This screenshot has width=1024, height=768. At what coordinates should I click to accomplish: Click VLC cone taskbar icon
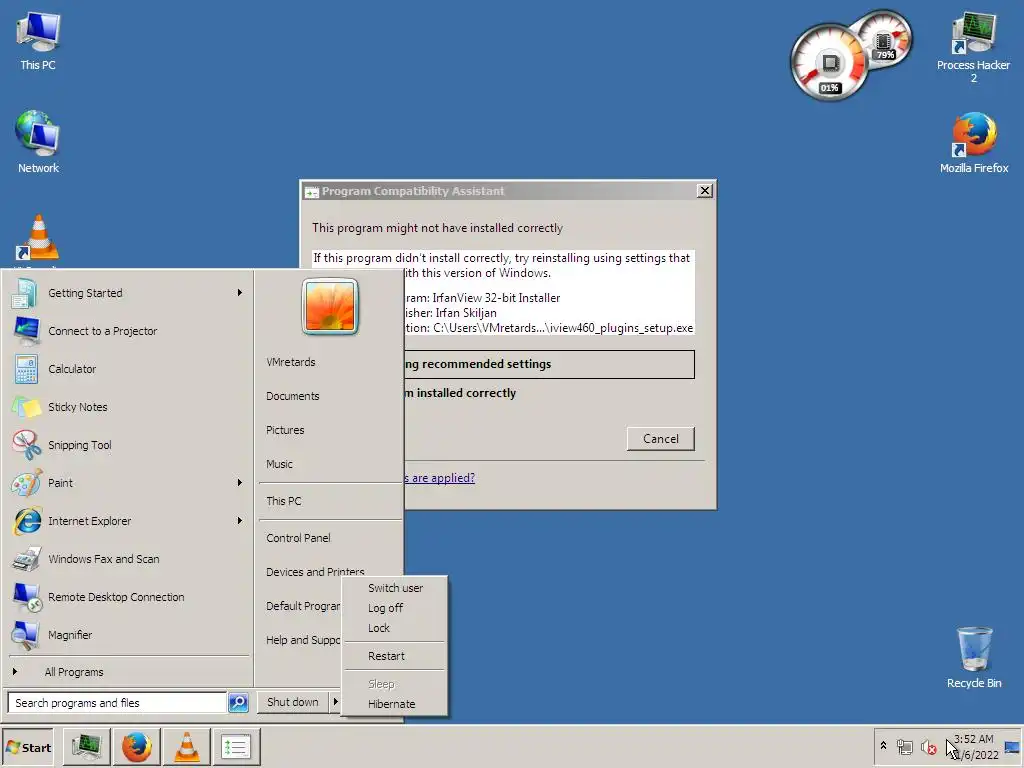click(187, 747)
